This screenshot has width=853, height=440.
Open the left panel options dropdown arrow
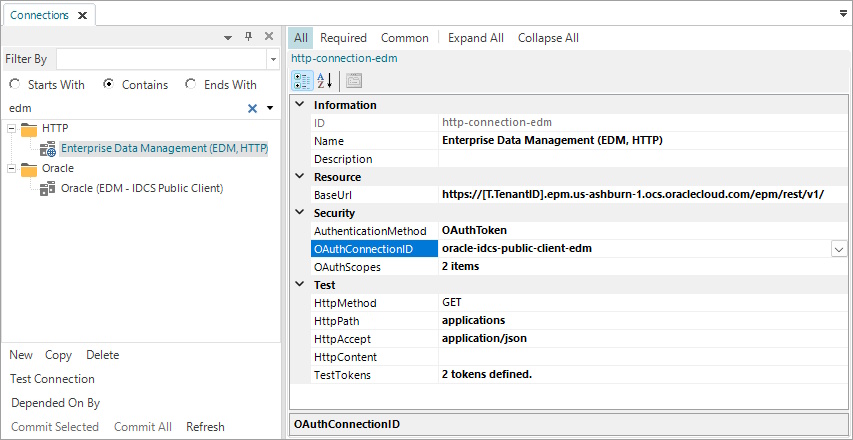point(228,38)
